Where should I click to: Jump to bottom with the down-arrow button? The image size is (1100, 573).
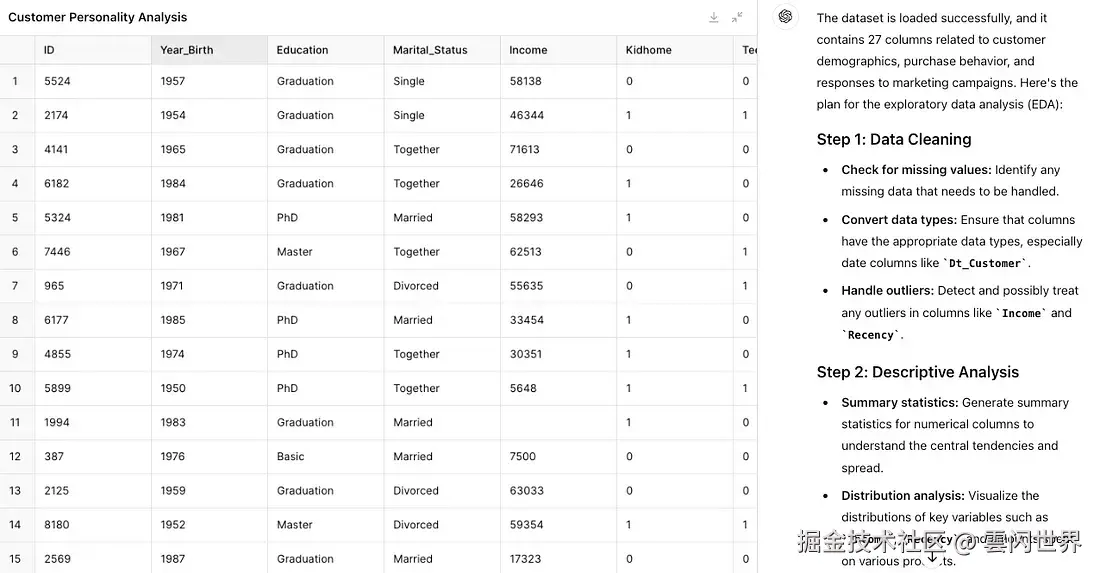932,556
